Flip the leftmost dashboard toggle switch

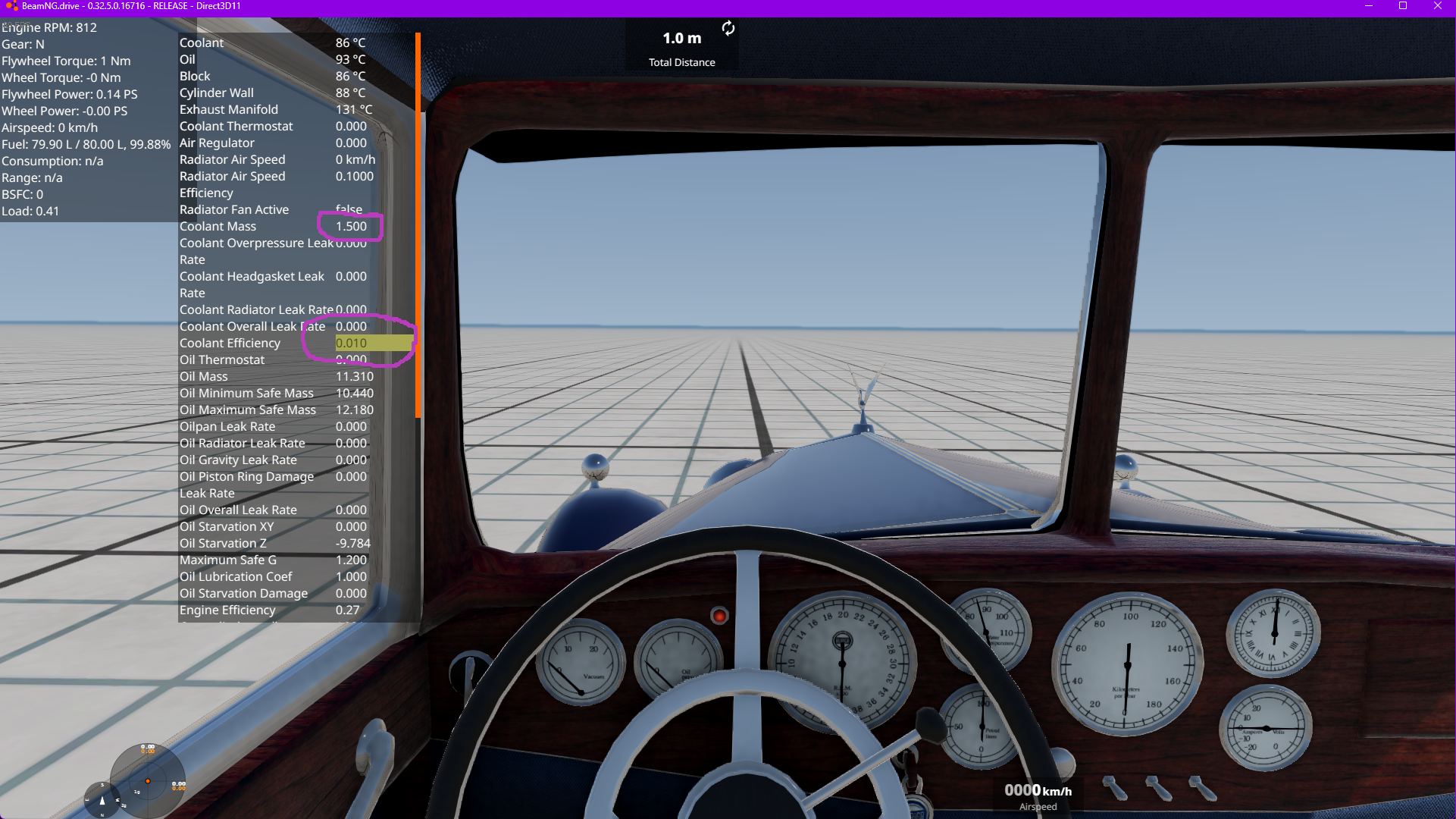[1114, 788]
